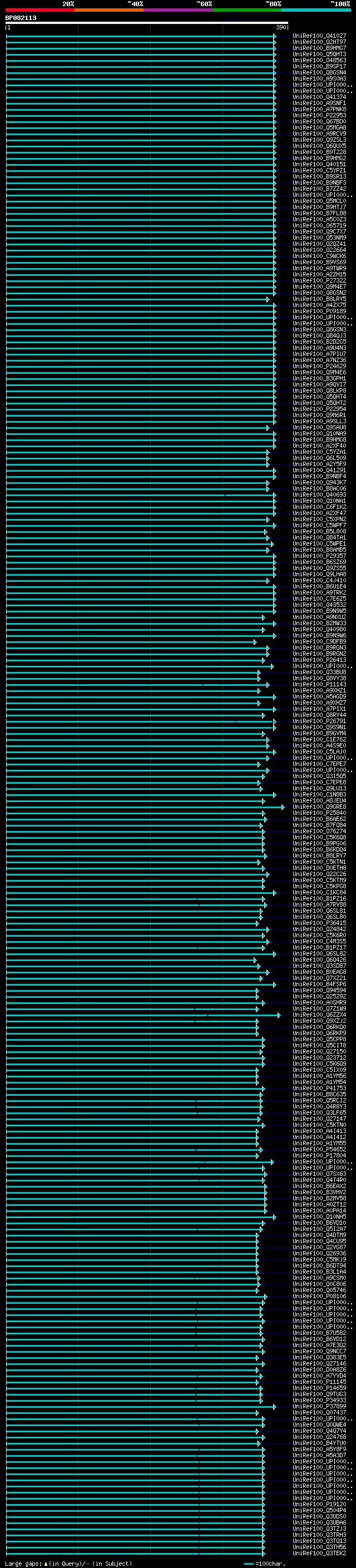Screen dimensions: 356x1568
Task: Select hit label UniRef100_Q41374
Action: [319, 97]
